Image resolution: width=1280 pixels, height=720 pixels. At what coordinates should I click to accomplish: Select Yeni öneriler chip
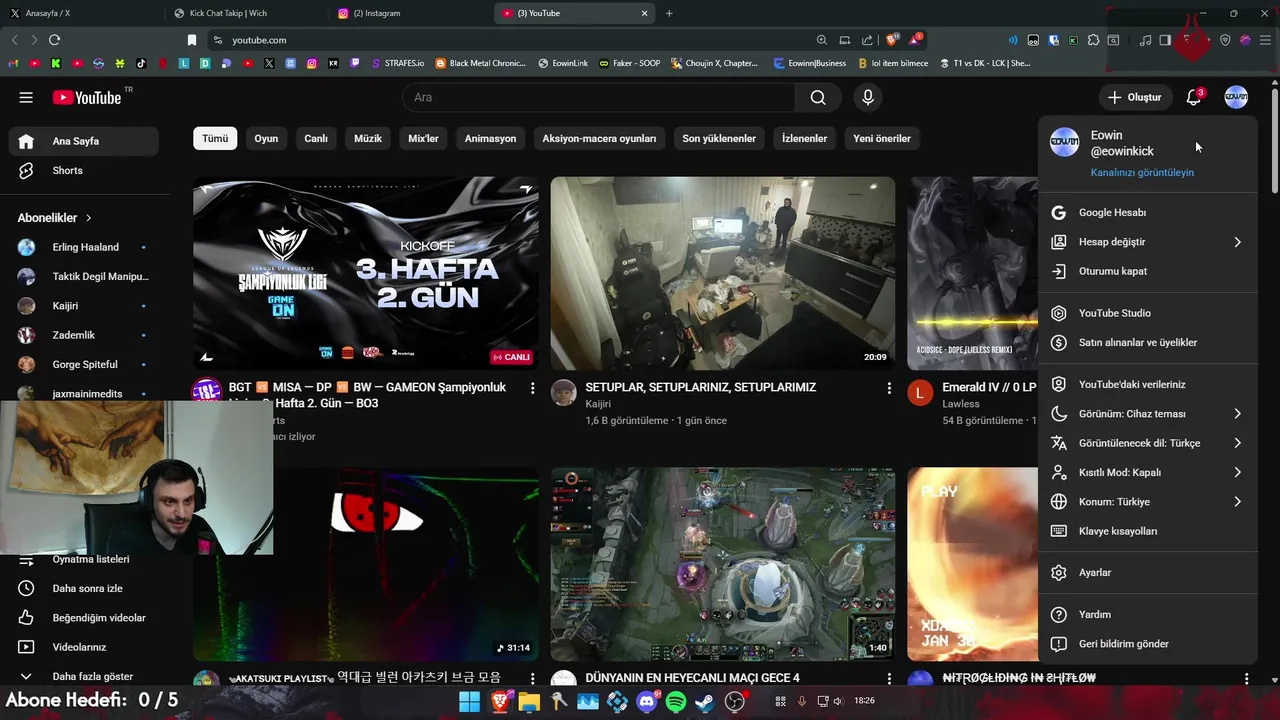coord(882,138)
